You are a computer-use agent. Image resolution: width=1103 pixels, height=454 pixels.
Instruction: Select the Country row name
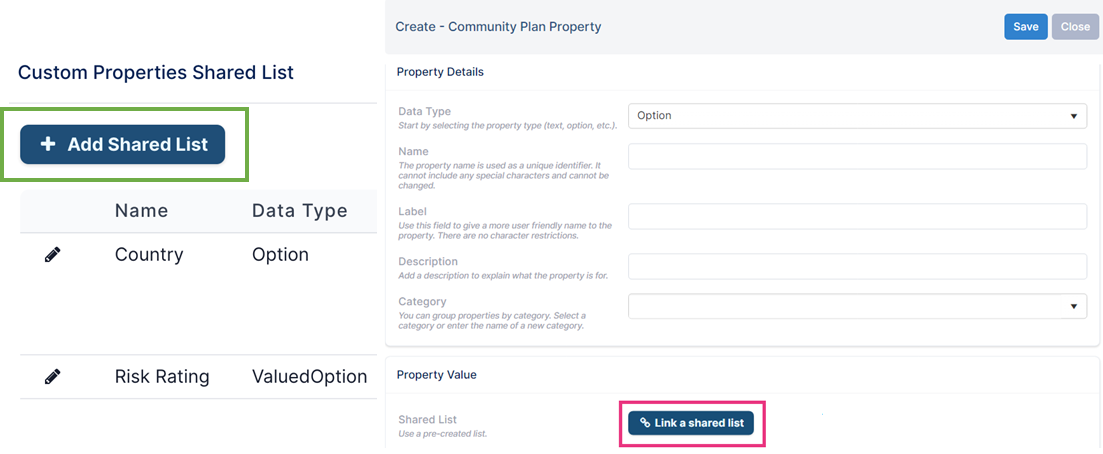[x=149, y=255]
